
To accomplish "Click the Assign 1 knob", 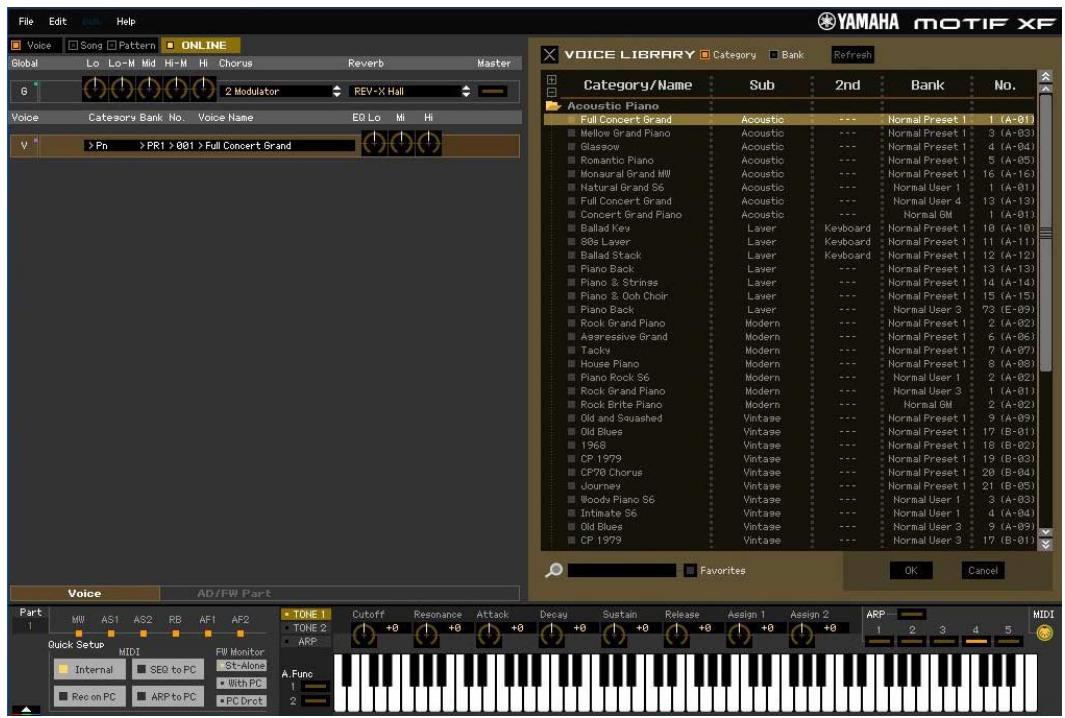I will point(739,634).
